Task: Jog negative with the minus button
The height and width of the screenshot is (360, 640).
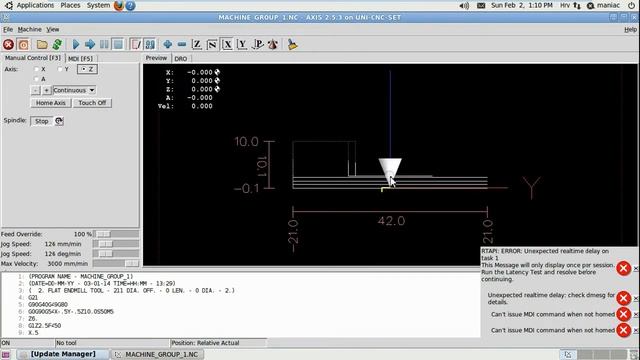Action: [x=36, y=90]
